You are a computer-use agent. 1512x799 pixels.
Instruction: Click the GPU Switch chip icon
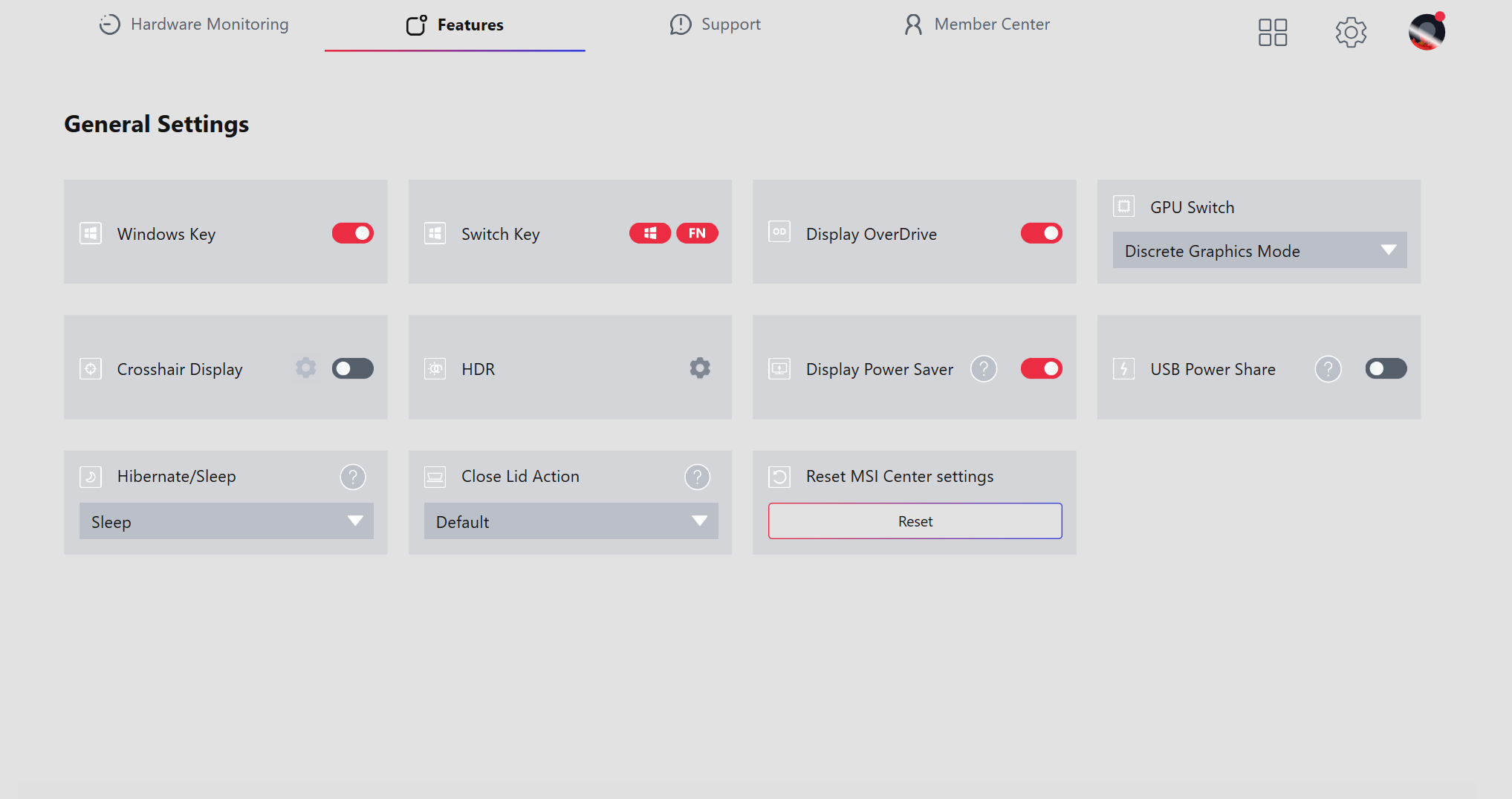pos(1123,206)
